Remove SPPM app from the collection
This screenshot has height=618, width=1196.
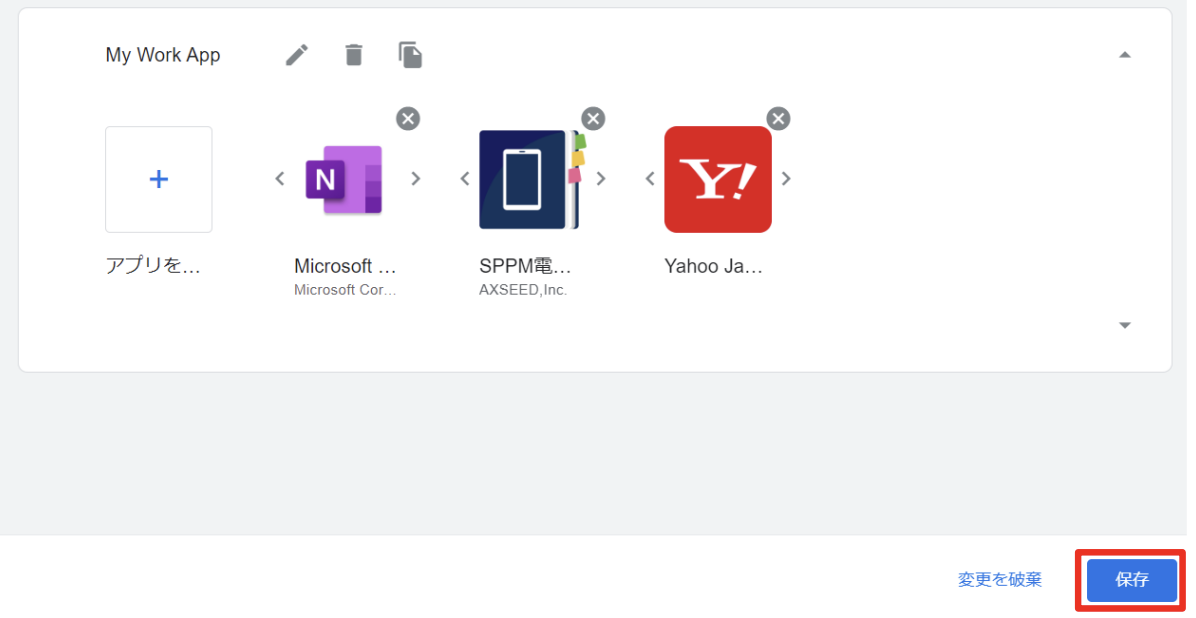point(593,118)
